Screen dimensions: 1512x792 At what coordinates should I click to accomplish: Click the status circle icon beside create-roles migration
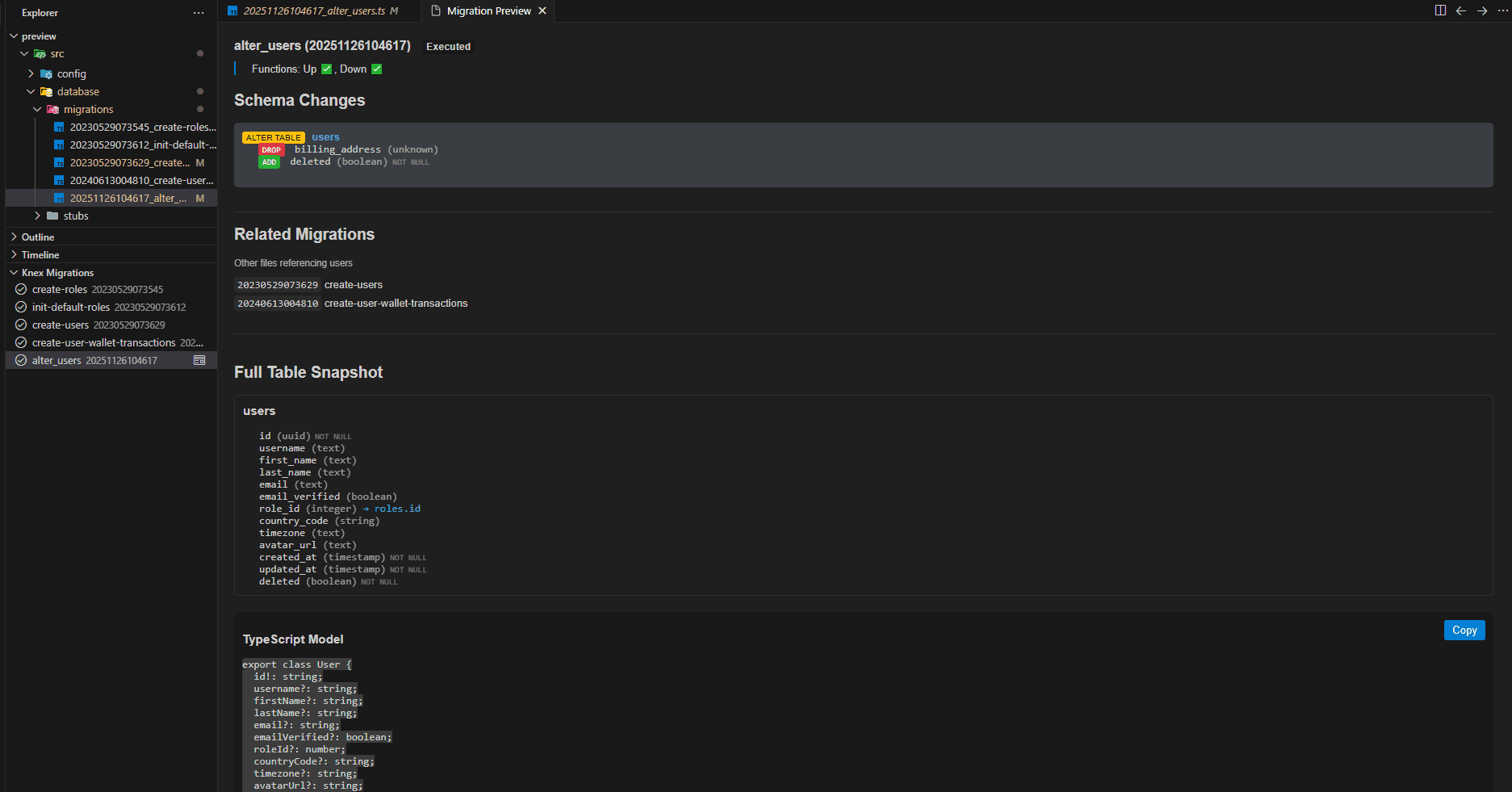pos(21,289)
